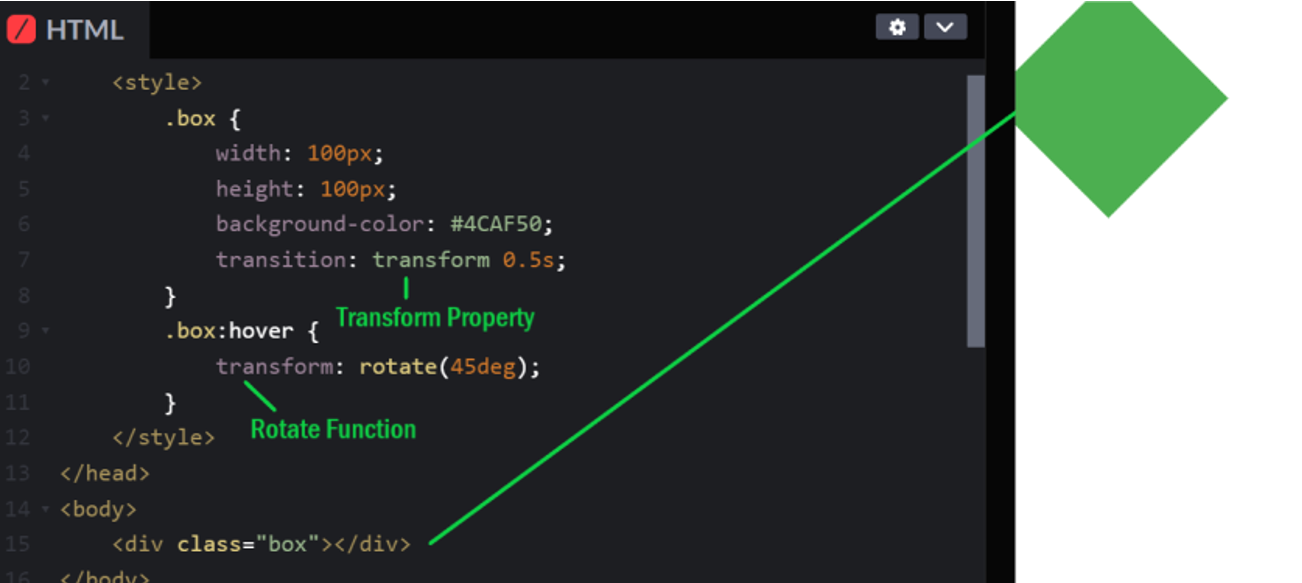Click the div class="box" element
Screen dimensions: 1302x583
pos(260,544)
